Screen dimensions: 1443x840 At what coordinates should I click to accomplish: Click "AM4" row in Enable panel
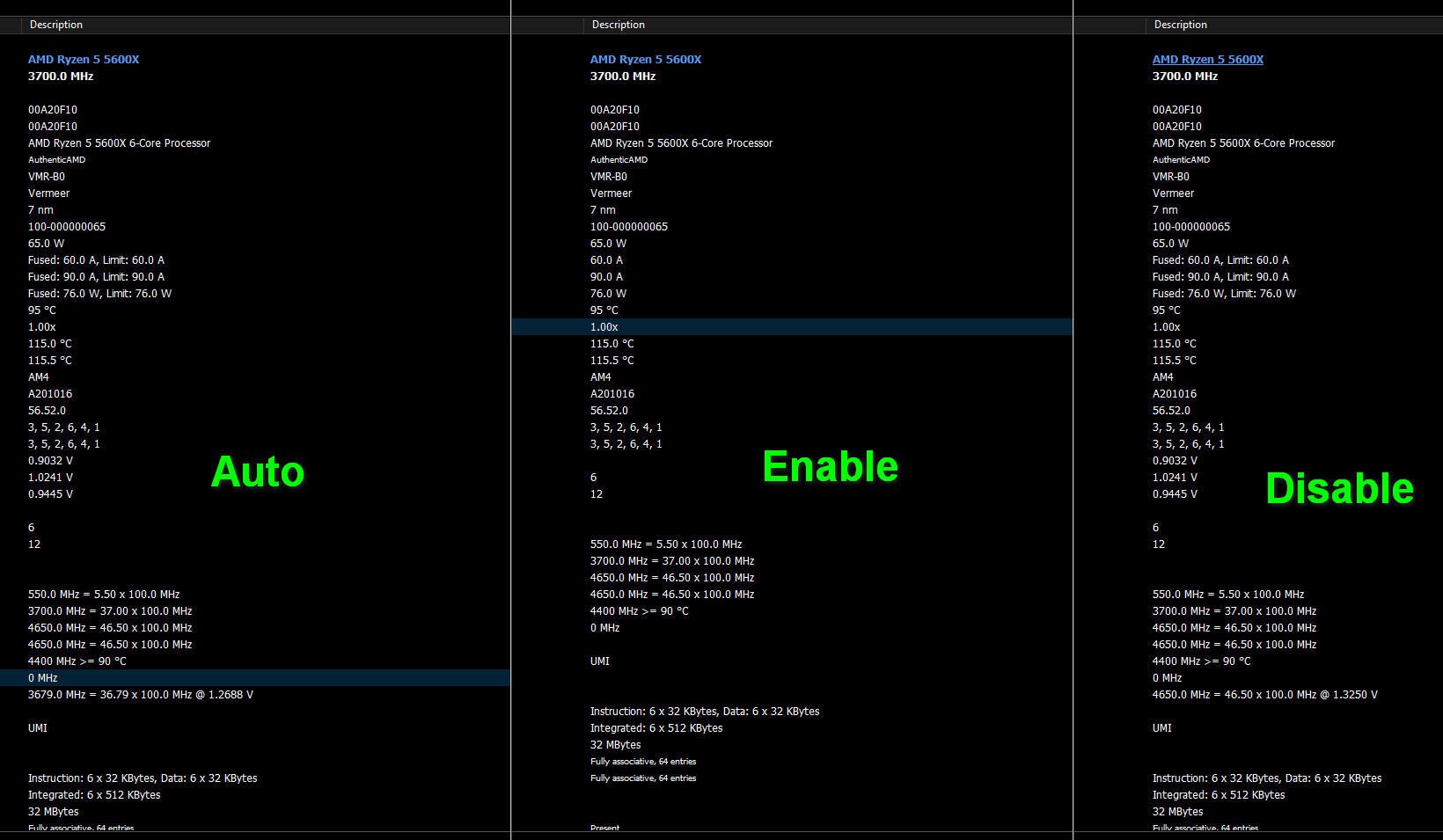click(601, 377)
